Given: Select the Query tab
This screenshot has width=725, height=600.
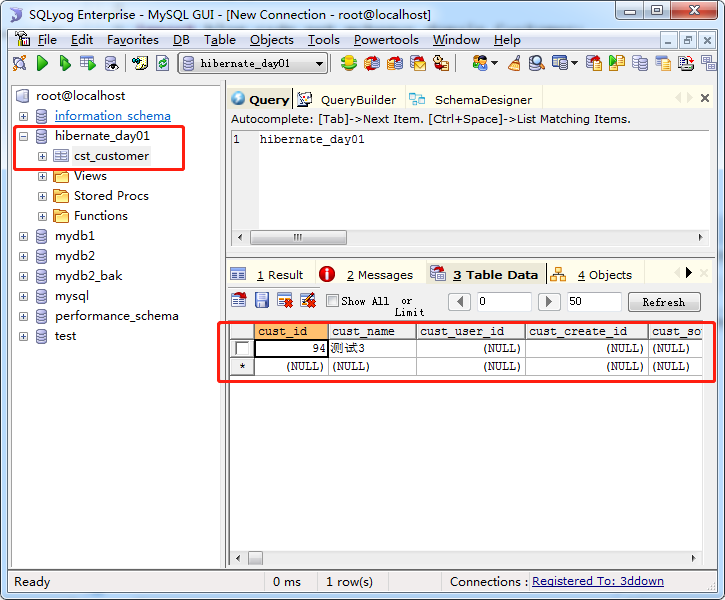Looking at the screenshot, I should point(261,99).
